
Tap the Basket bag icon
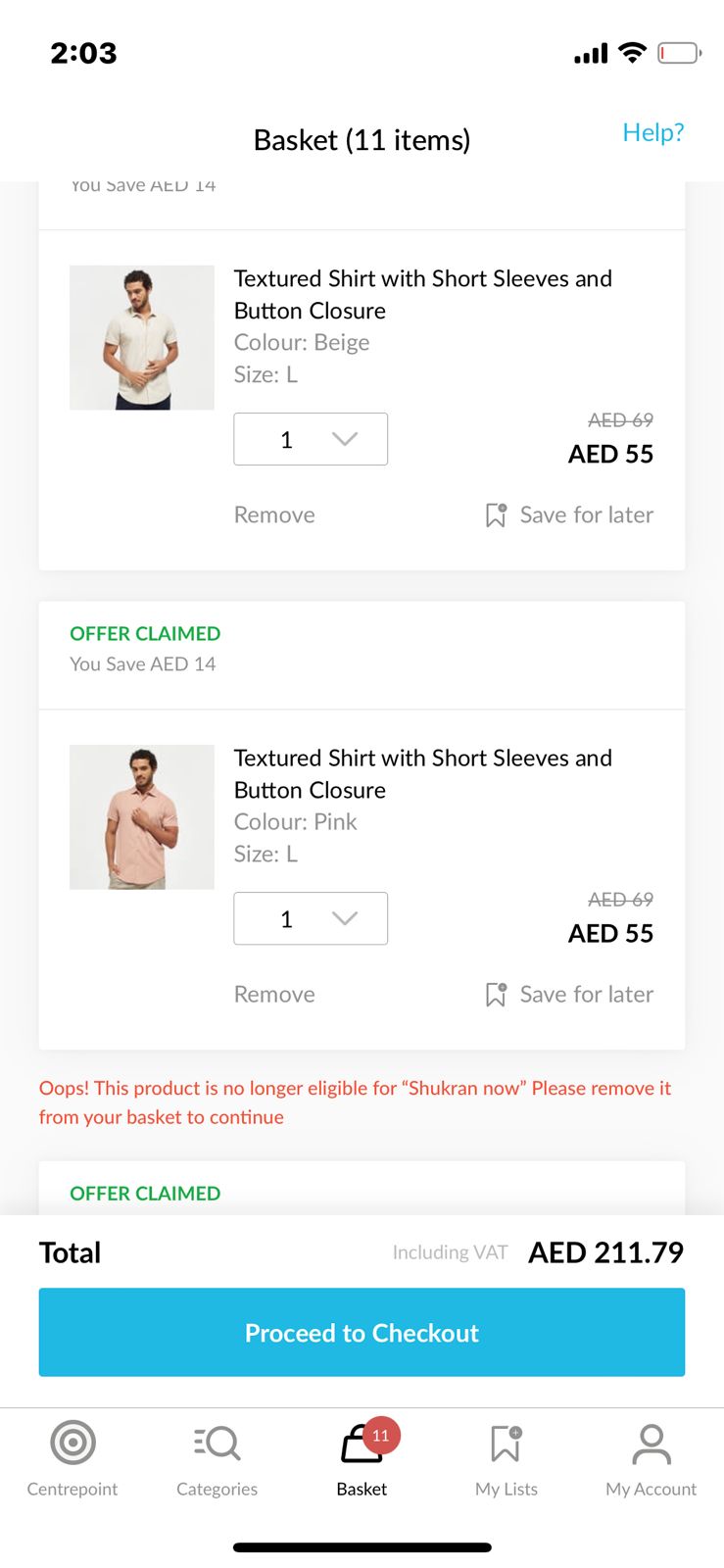click(x=358, y=1445)
